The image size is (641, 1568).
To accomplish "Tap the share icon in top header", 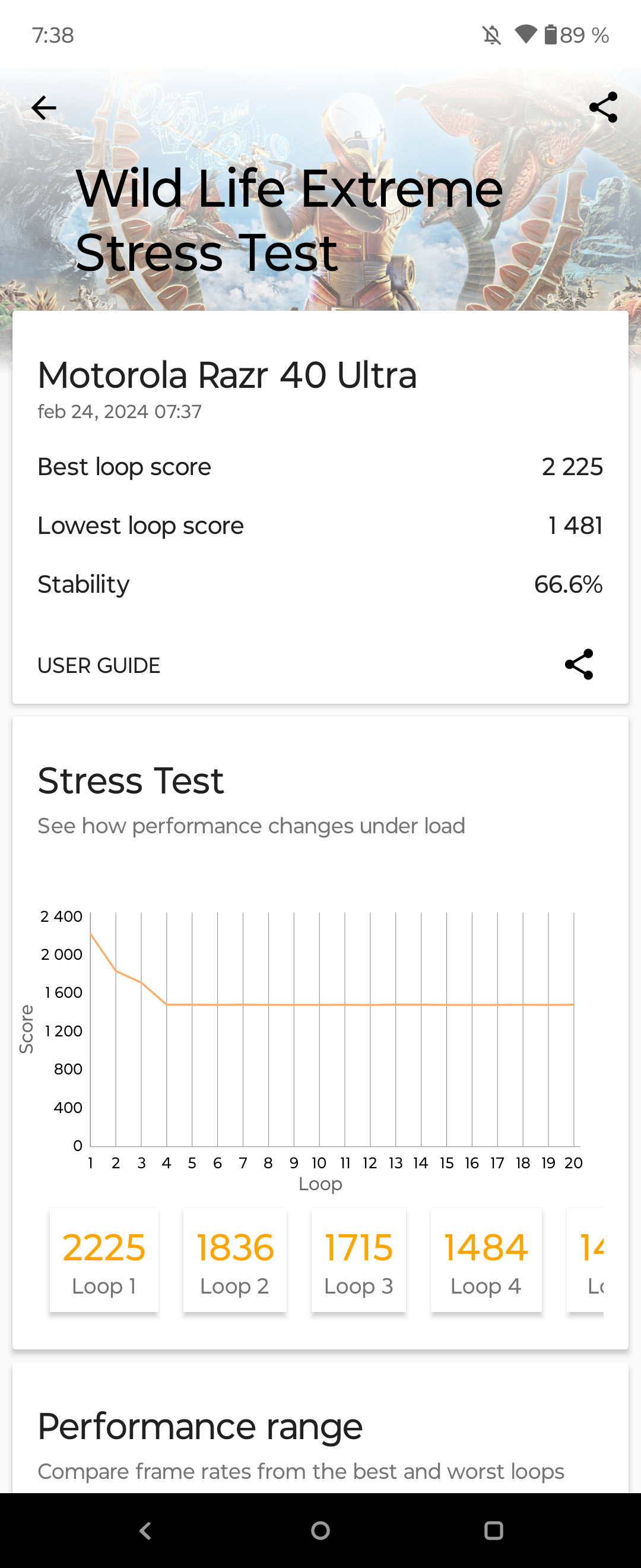I will 602,108.
